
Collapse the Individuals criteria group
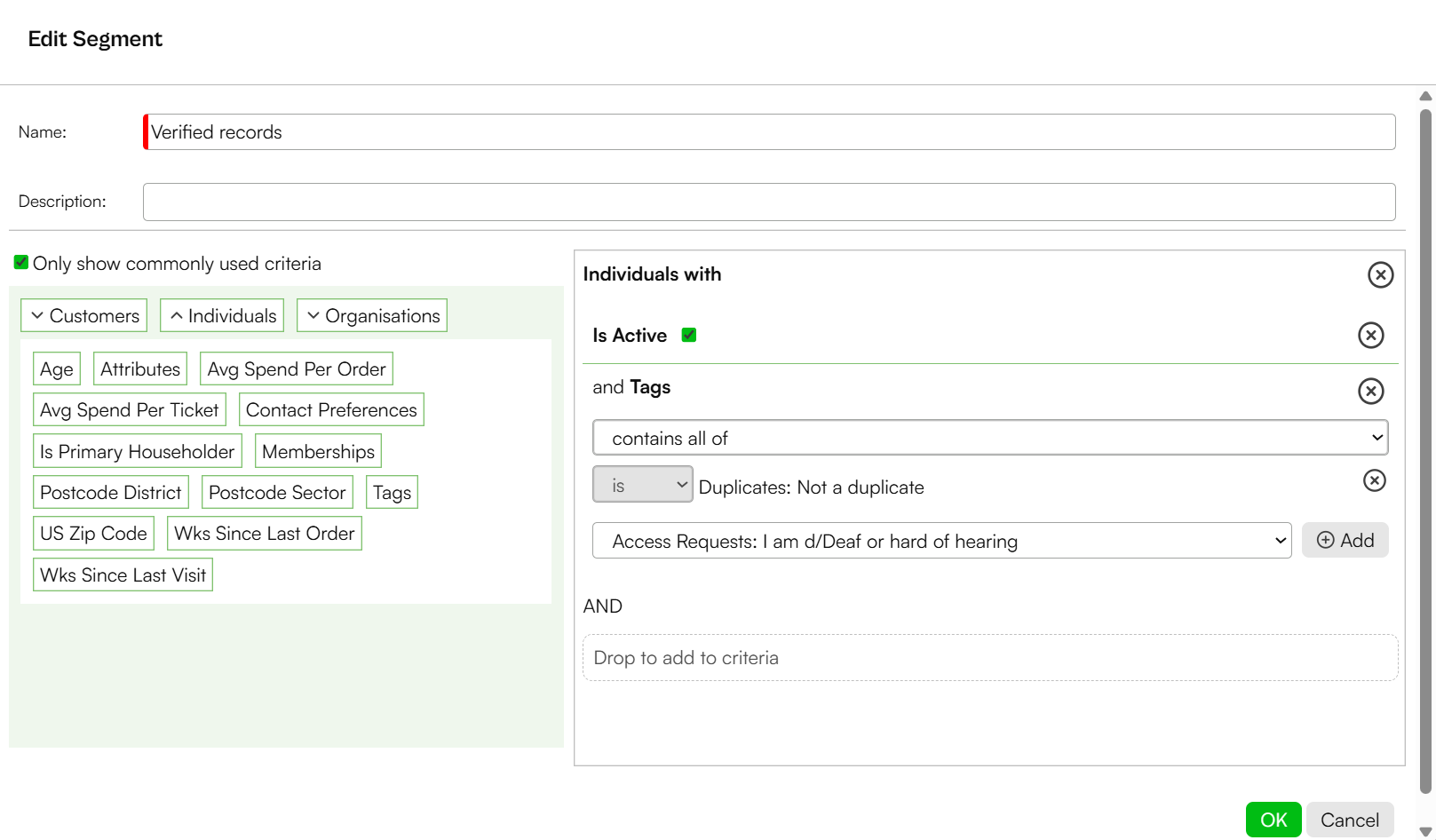click(x=222, y=315)
